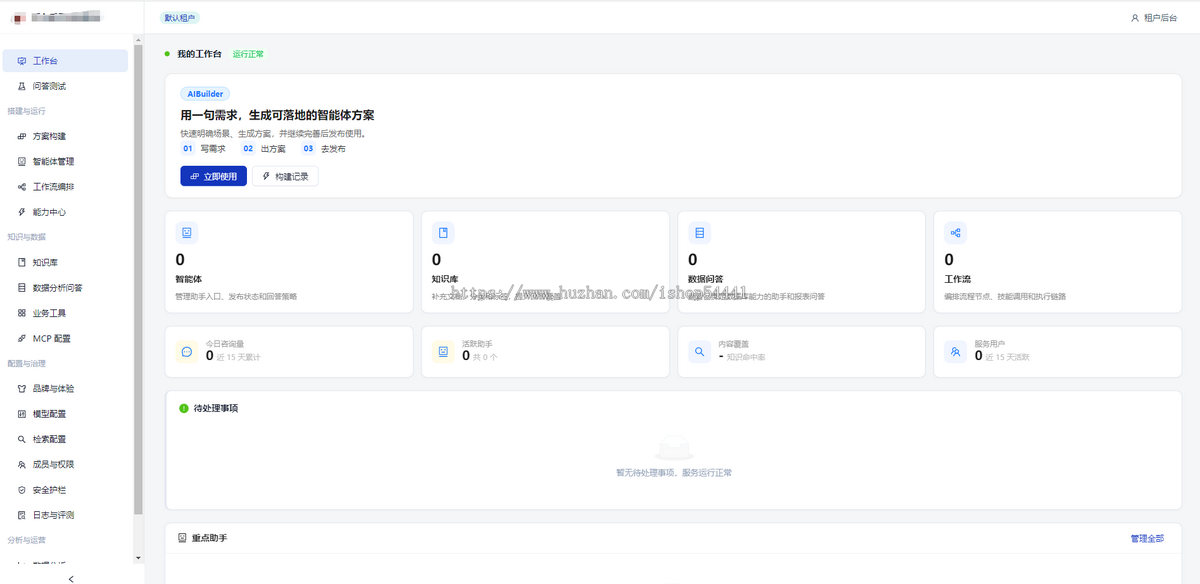Viewport: 1200px width, 584px height.
Task: Click the 工作流编排 sidebar icon
Action: click(22, 187)
